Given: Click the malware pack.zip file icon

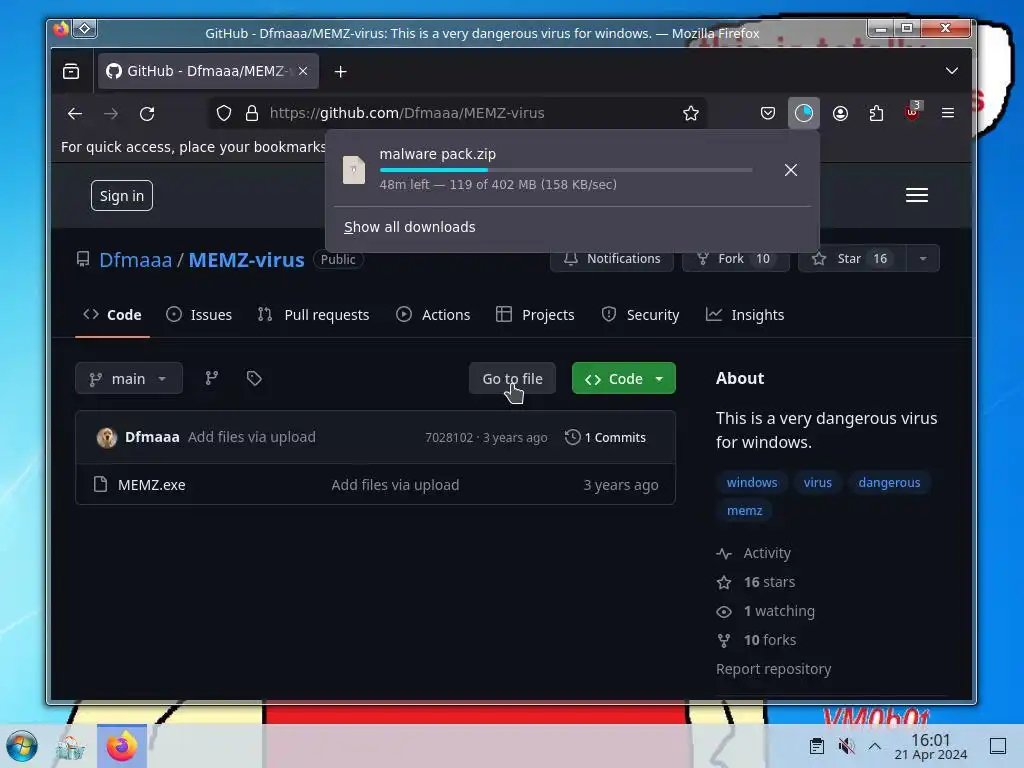Looking at the screenshot, I should tap(354, 170).
